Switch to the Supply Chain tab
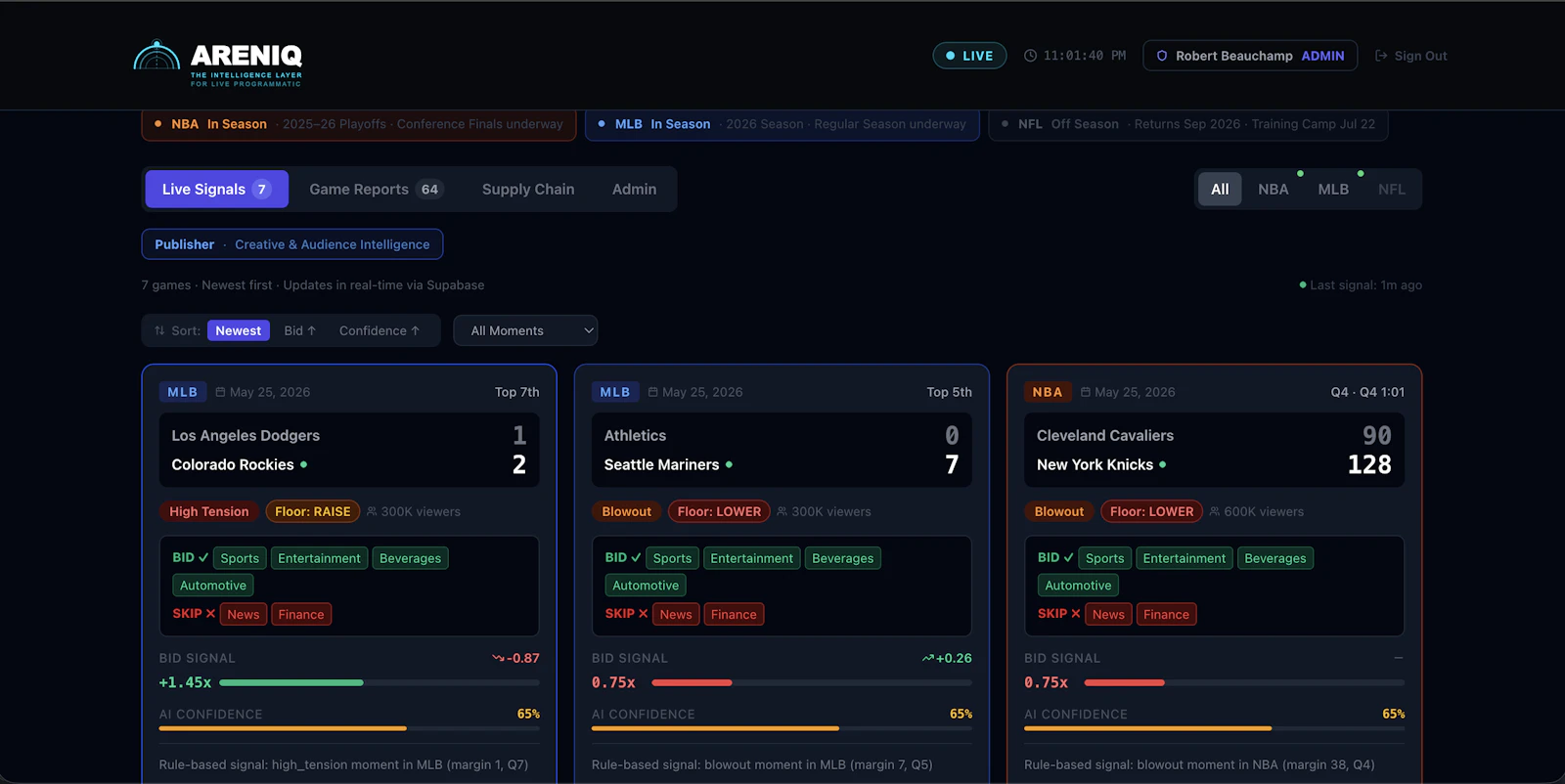The width and height of the screenshot is (1565, 784). pyautogui.click(x=528, y=190)
